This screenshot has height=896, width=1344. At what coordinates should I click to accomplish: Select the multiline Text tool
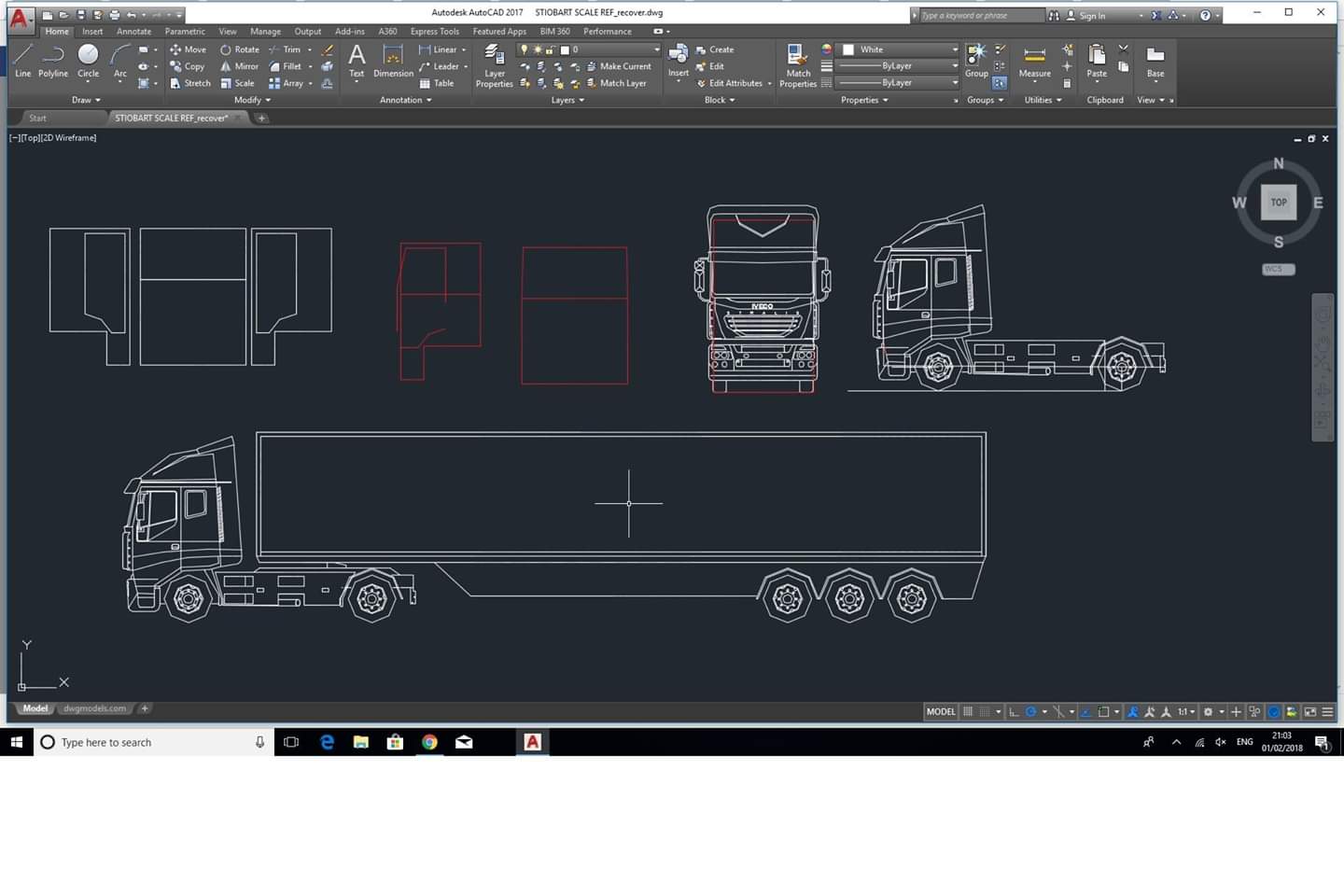[357, 61]
